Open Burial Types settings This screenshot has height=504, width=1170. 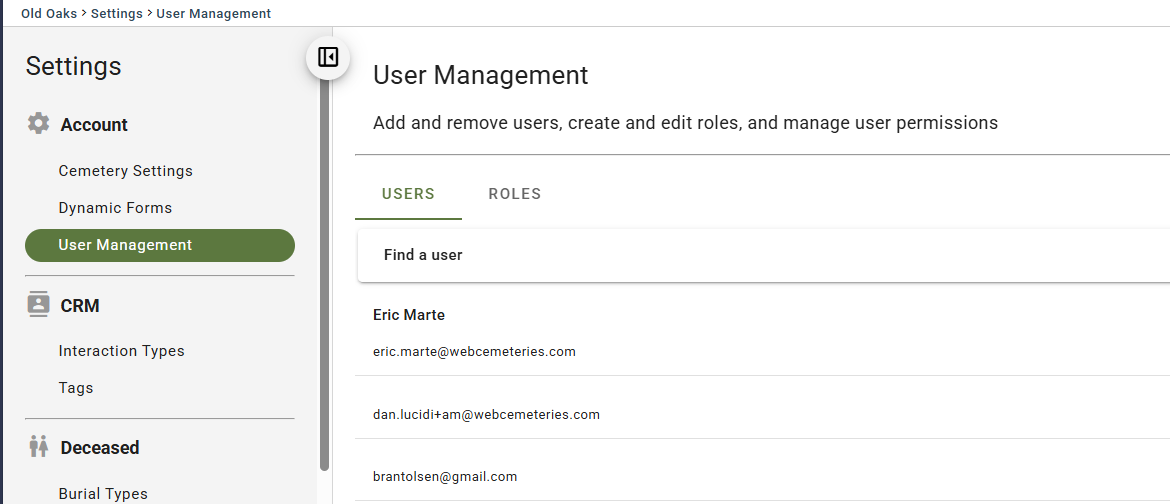point(103,494)
